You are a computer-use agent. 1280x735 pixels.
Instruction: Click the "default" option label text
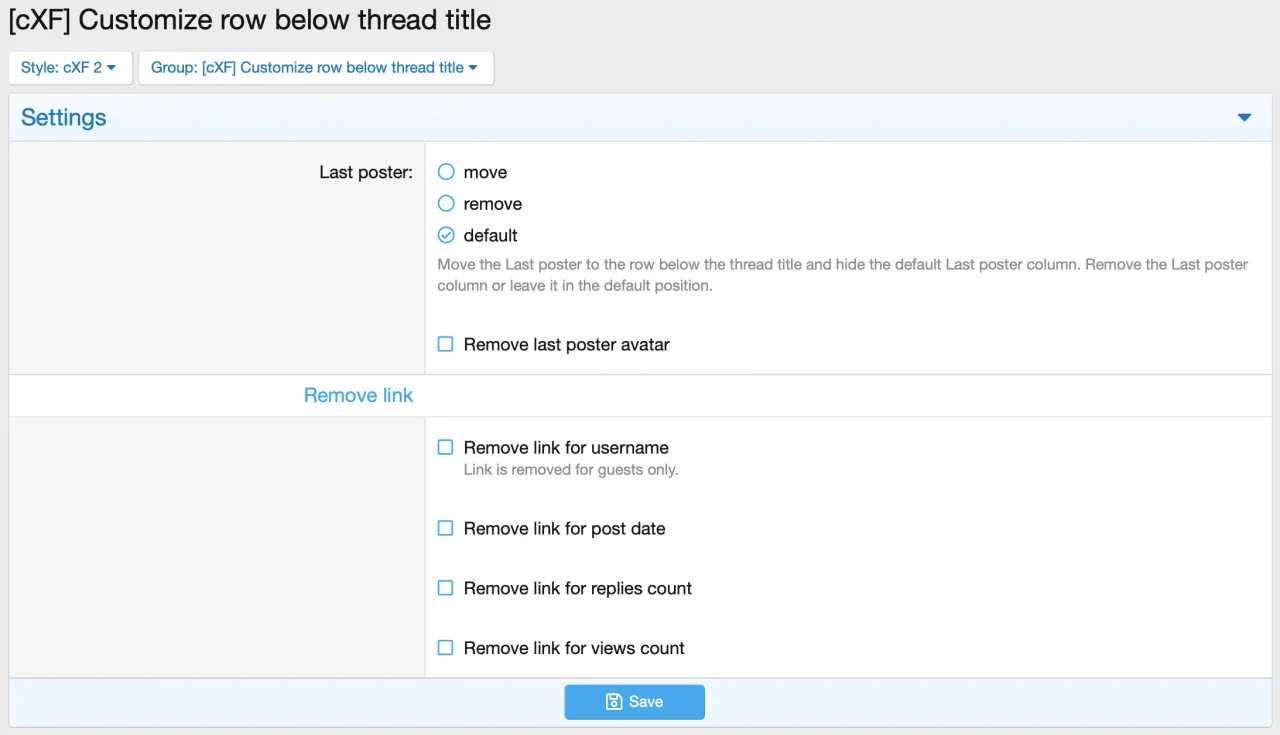pyautogui.click(x=490, y=236)
